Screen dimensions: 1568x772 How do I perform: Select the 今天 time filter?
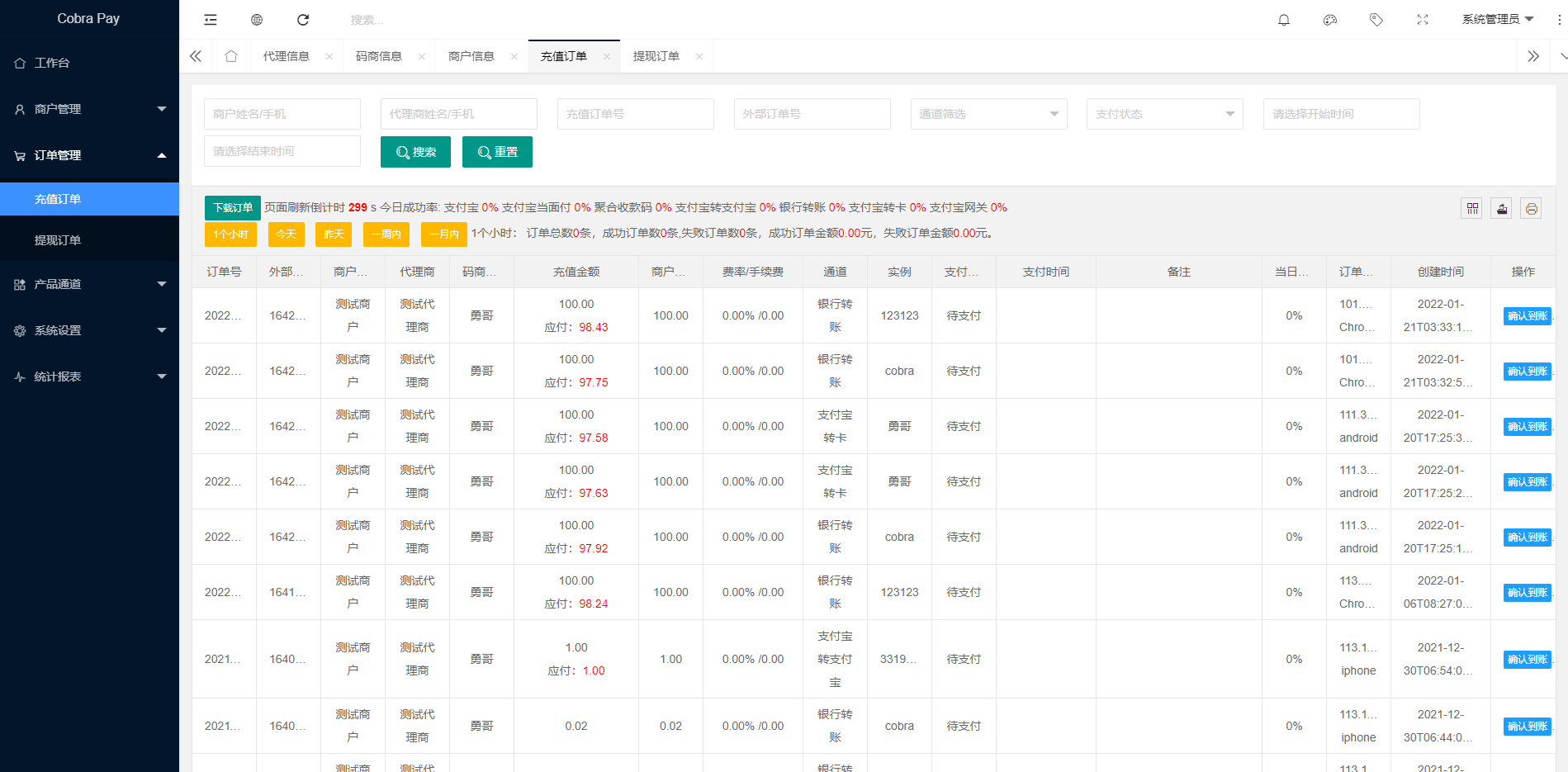pos(287,234)
